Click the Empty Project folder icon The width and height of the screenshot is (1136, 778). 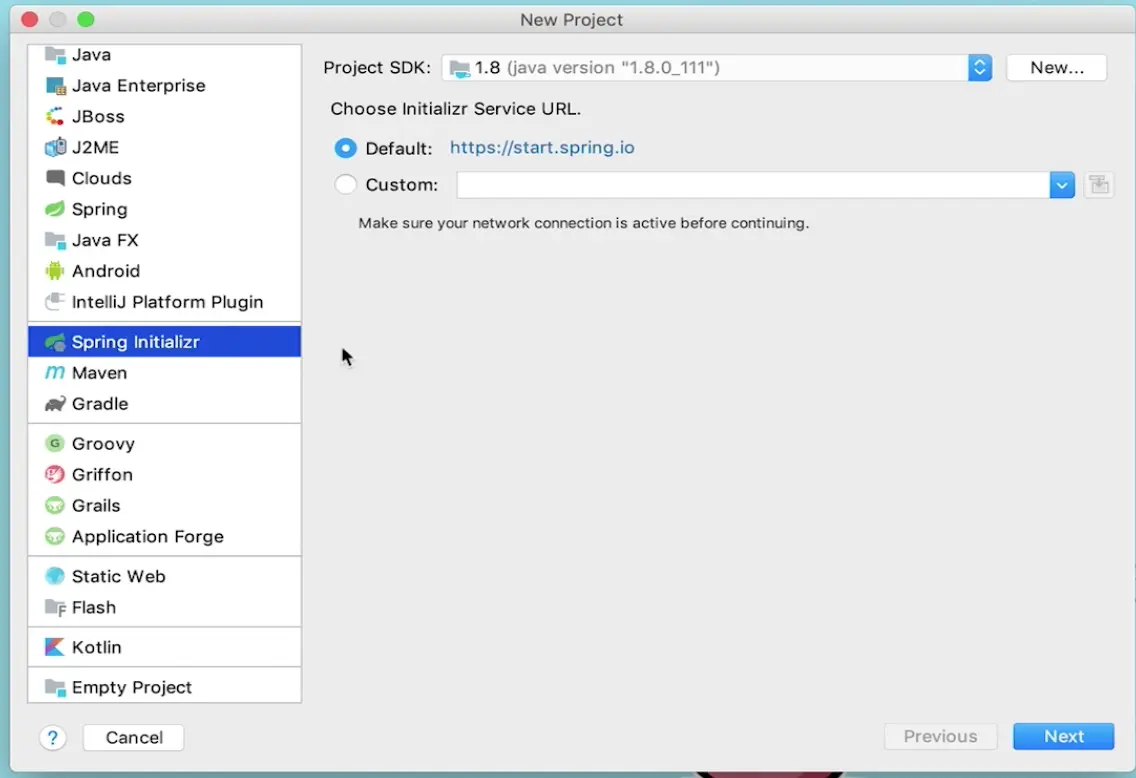(55, 687)
